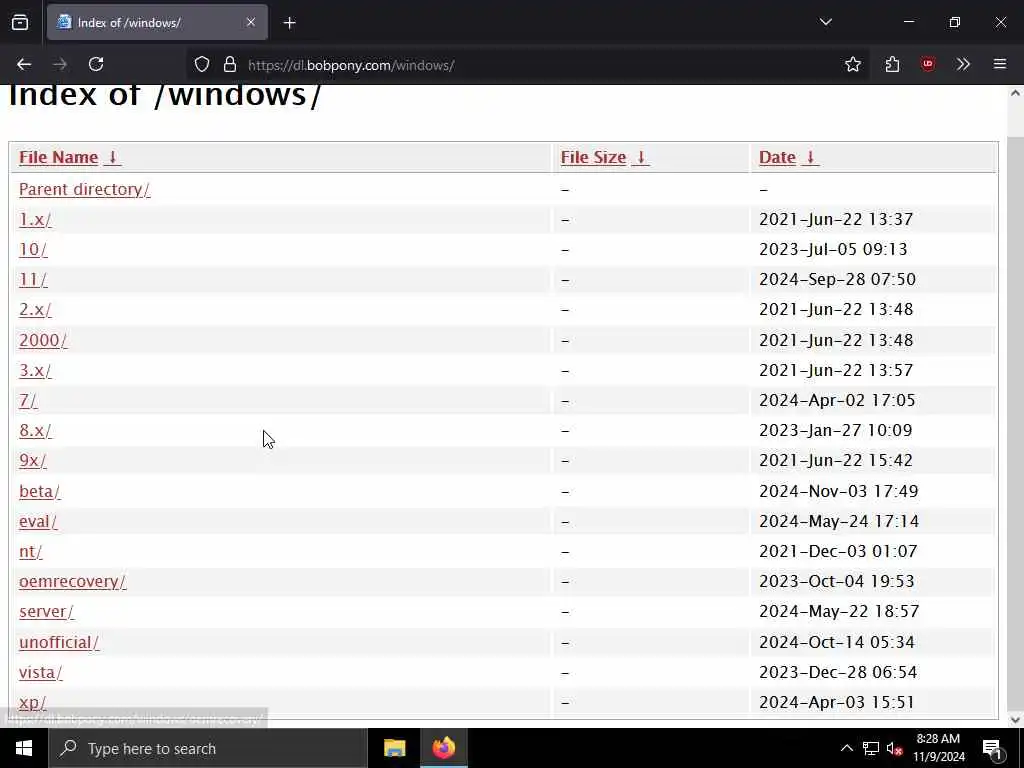Open the 8.x/ folder link
This screenshot has height=768, width=1024.
[x=35, y=430]
